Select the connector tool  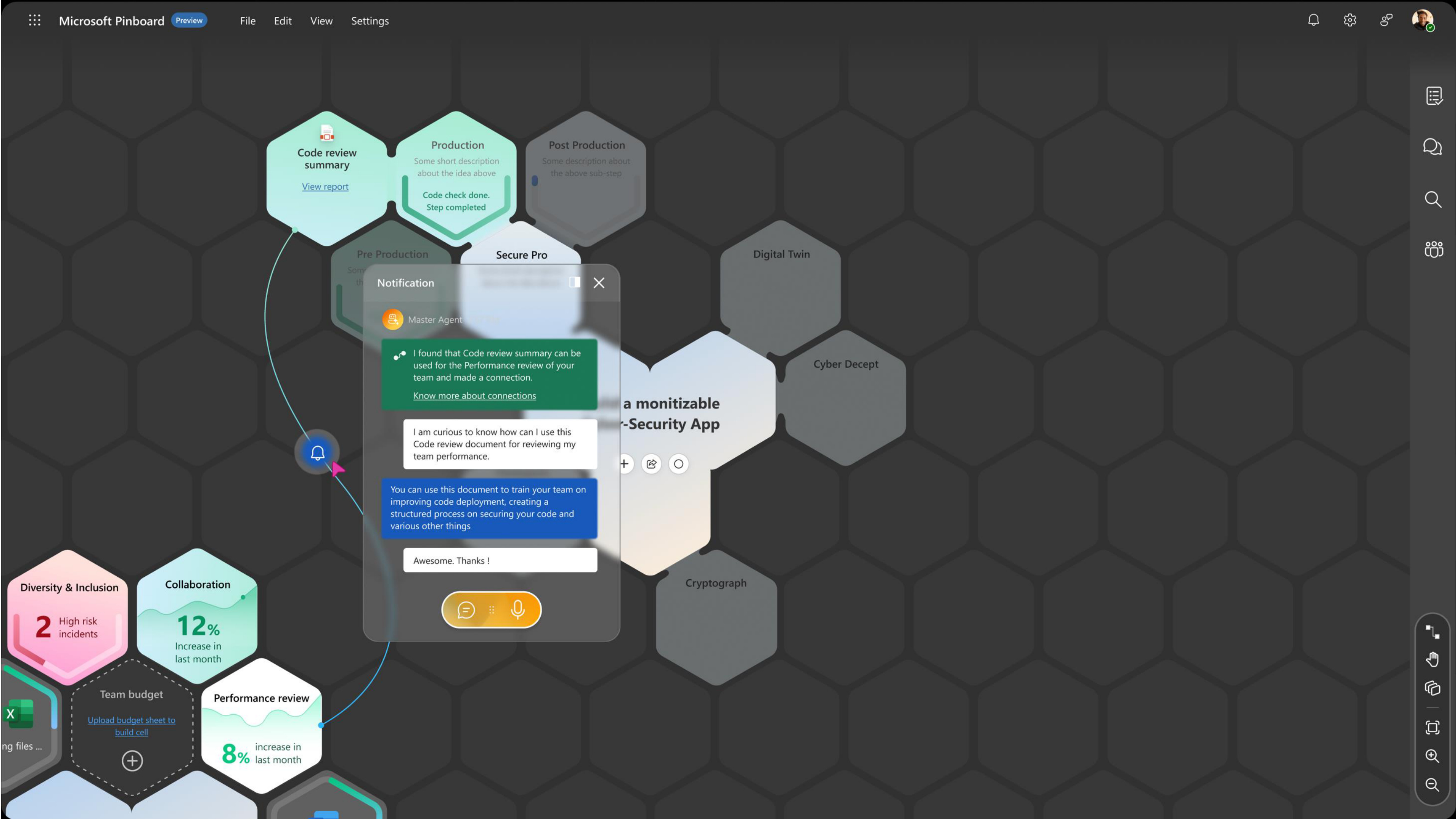pyautogui.click(x=1432, y=632)
